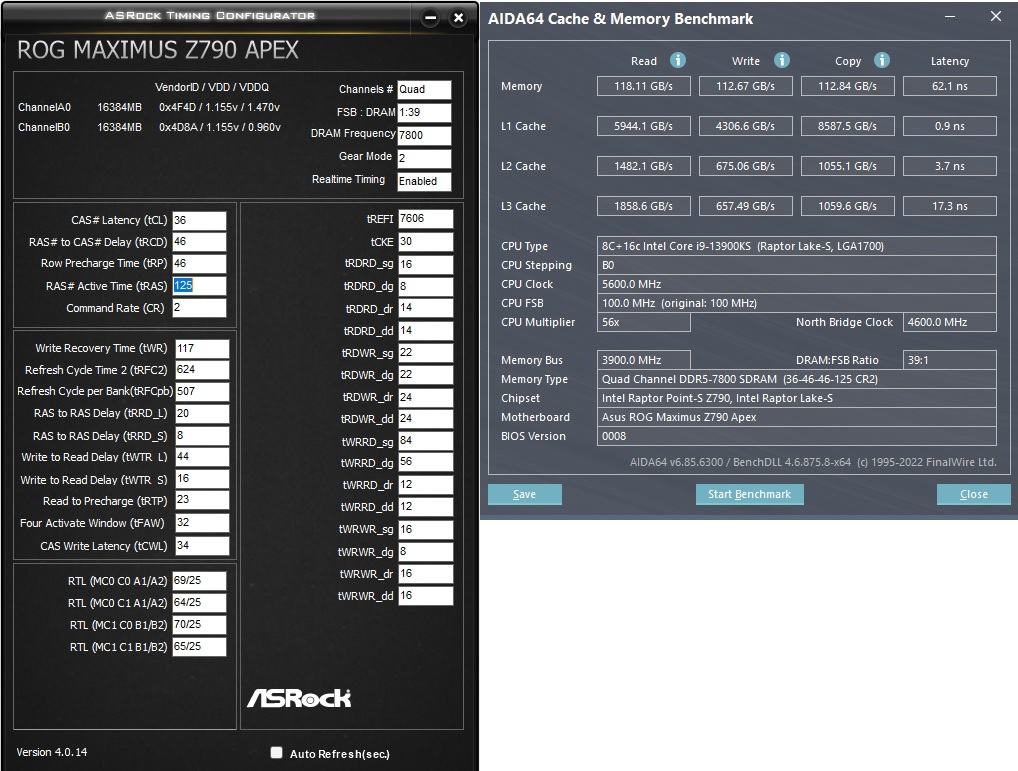
Task: Click the tWRWR_dr value field
Action: point(425,574)
